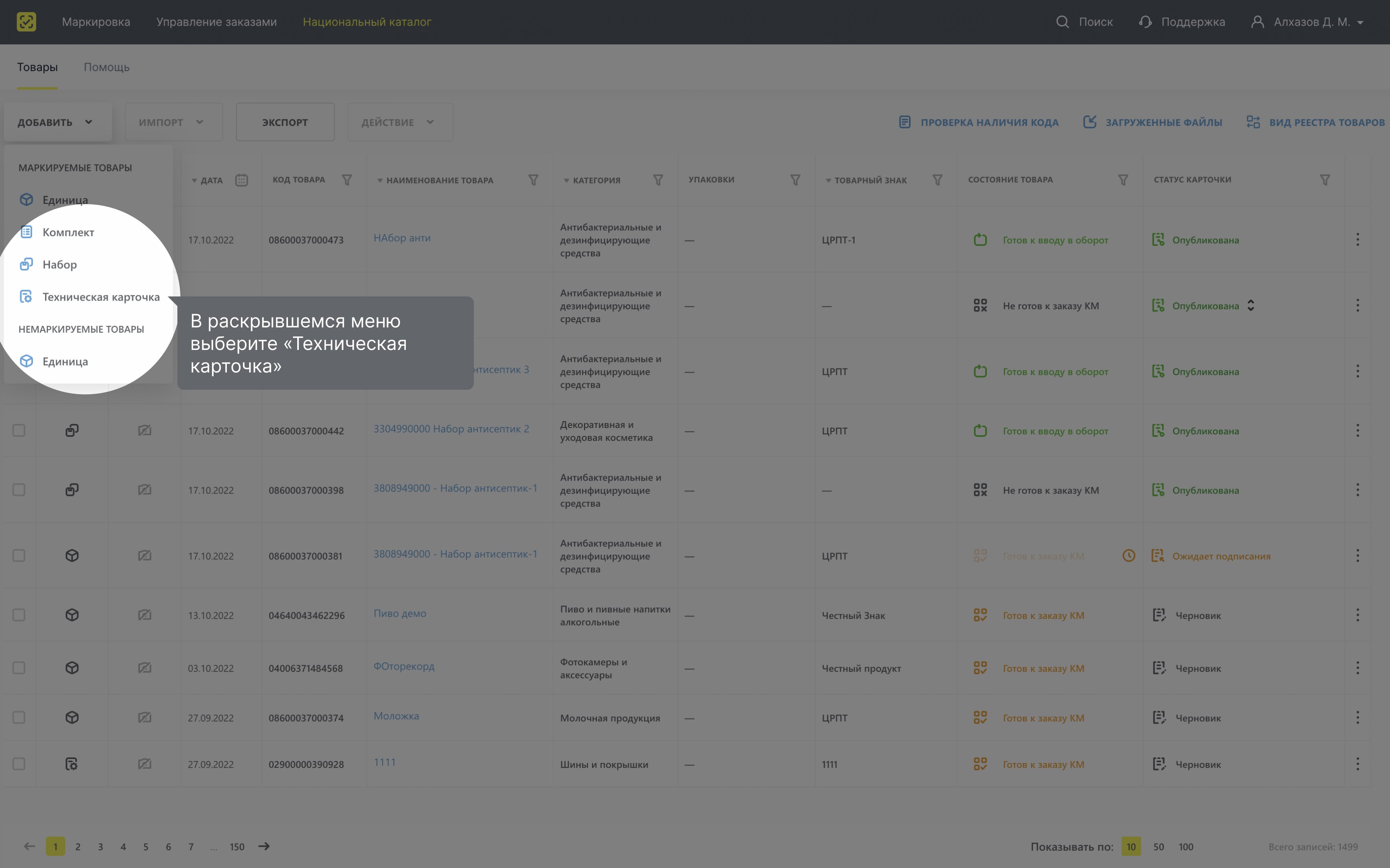Go to page 2
The height and width of the screenshot is (868, 1390).
pyautogui.click(x=78, y=846)
